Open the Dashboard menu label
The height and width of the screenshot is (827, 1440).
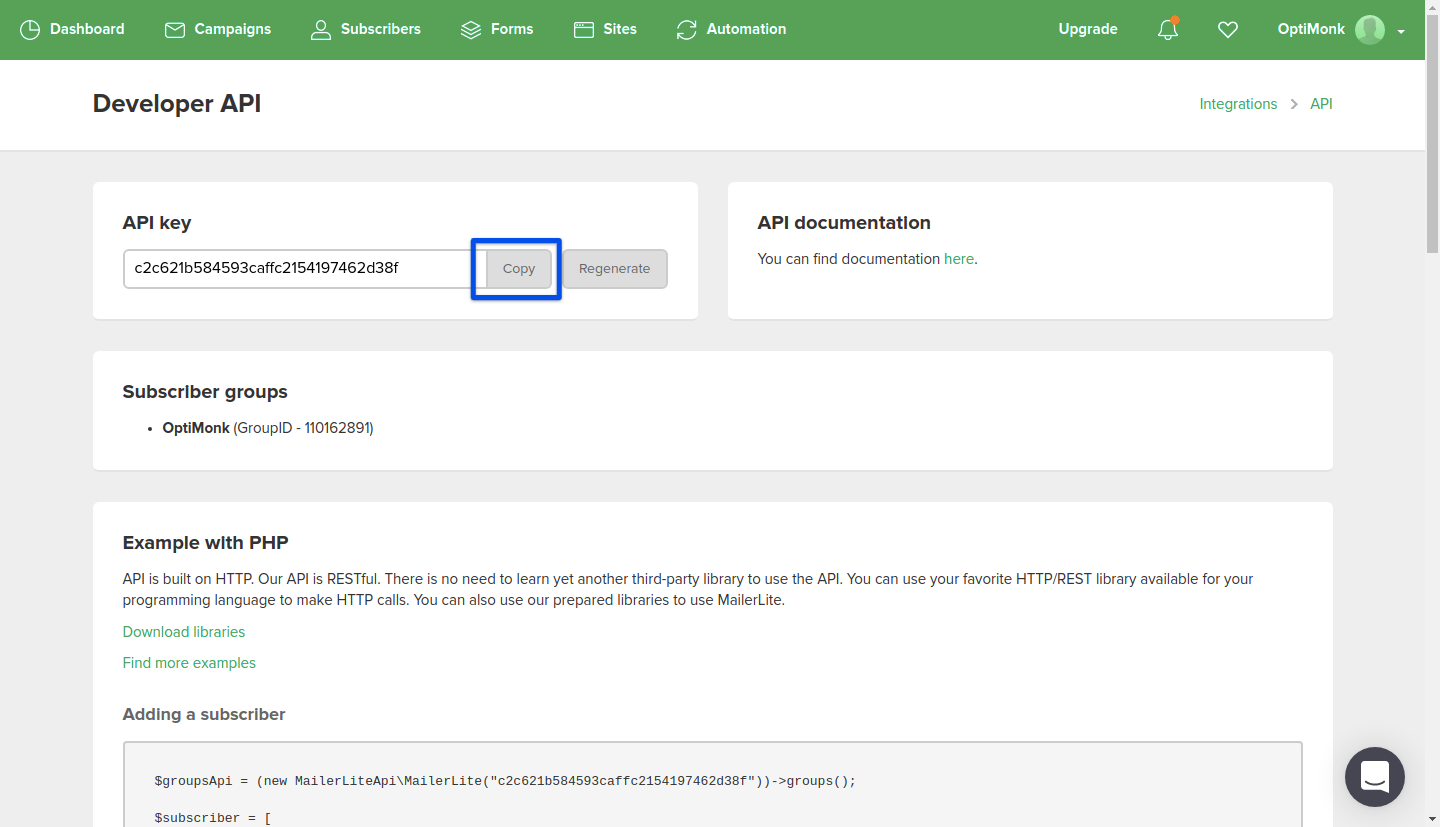point(87,29)
